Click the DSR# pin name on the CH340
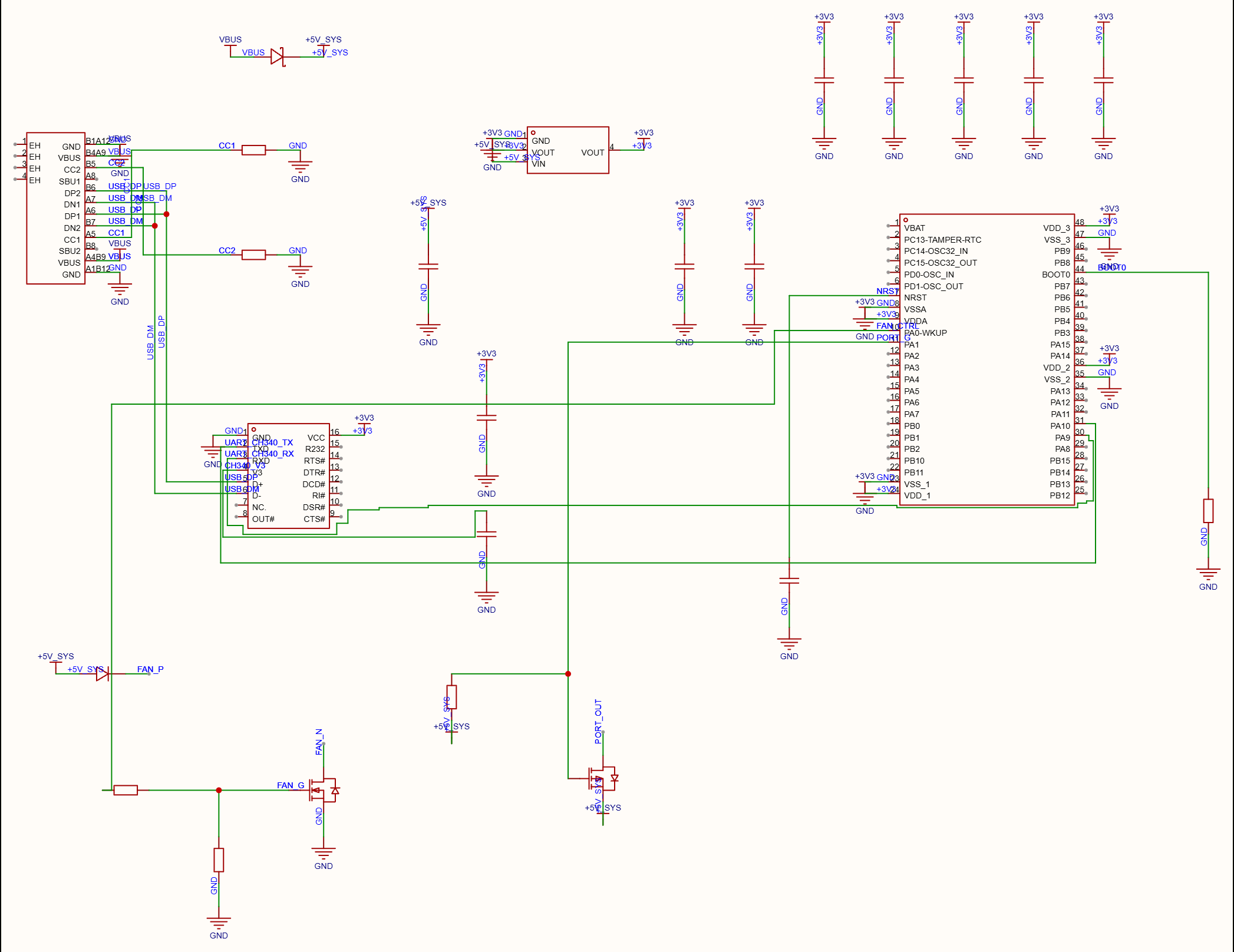This screenshot has width=1234, height=952. coord(314,507)
